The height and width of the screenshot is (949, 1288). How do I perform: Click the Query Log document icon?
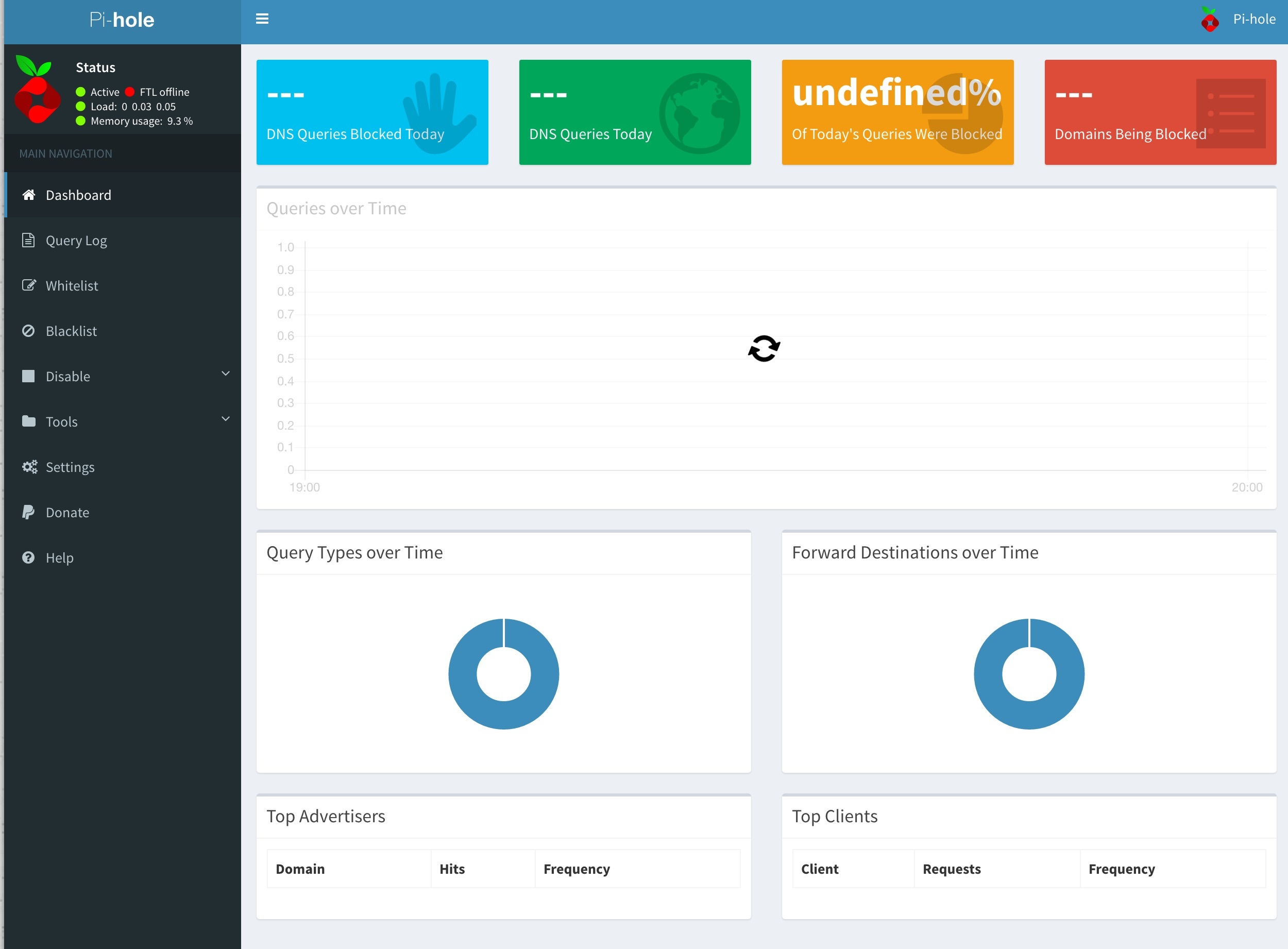[x=28, y=240]
